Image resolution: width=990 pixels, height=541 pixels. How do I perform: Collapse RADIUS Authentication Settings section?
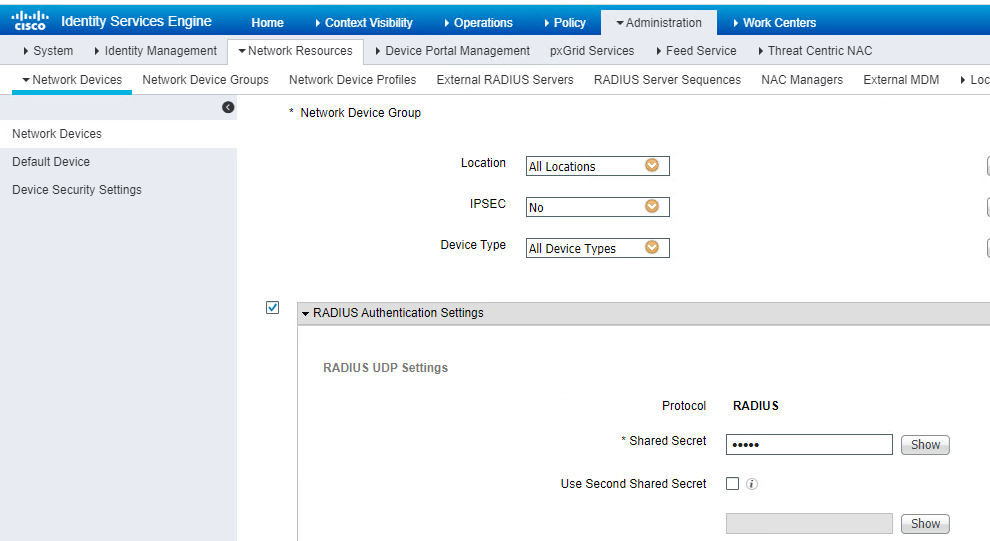(306, 313)
